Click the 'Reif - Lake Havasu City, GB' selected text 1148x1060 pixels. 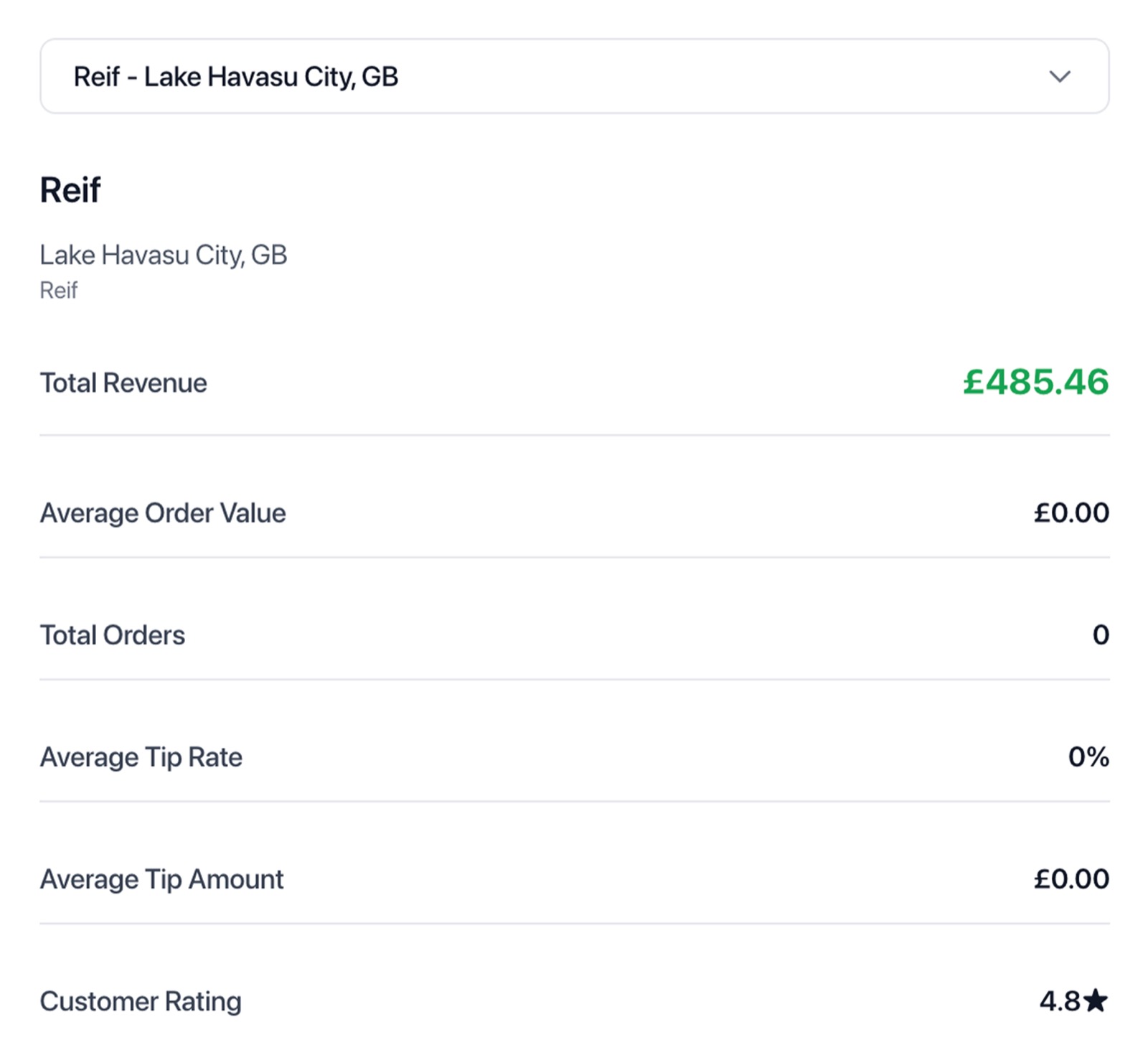(236, 77)
